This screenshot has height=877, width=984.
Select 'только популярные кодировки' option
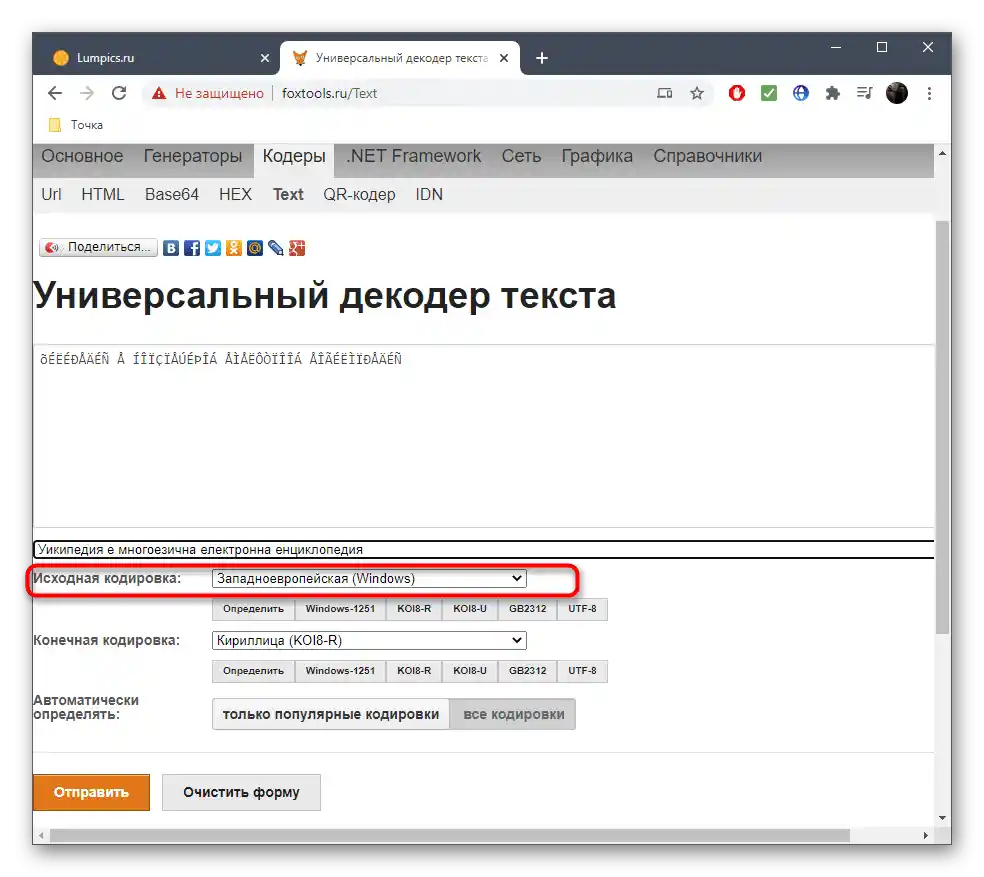(x=331, y=714)
